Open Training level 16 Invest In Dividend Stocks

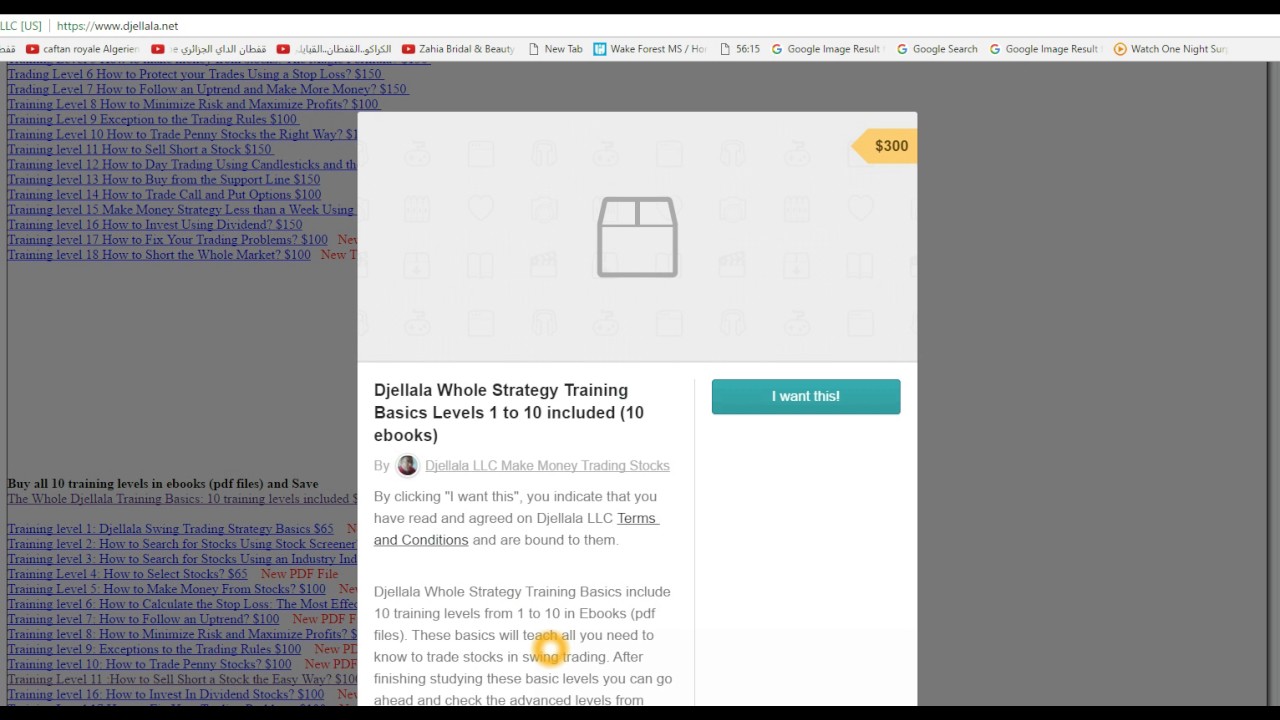pyautogui.click(x=166, y=693)
